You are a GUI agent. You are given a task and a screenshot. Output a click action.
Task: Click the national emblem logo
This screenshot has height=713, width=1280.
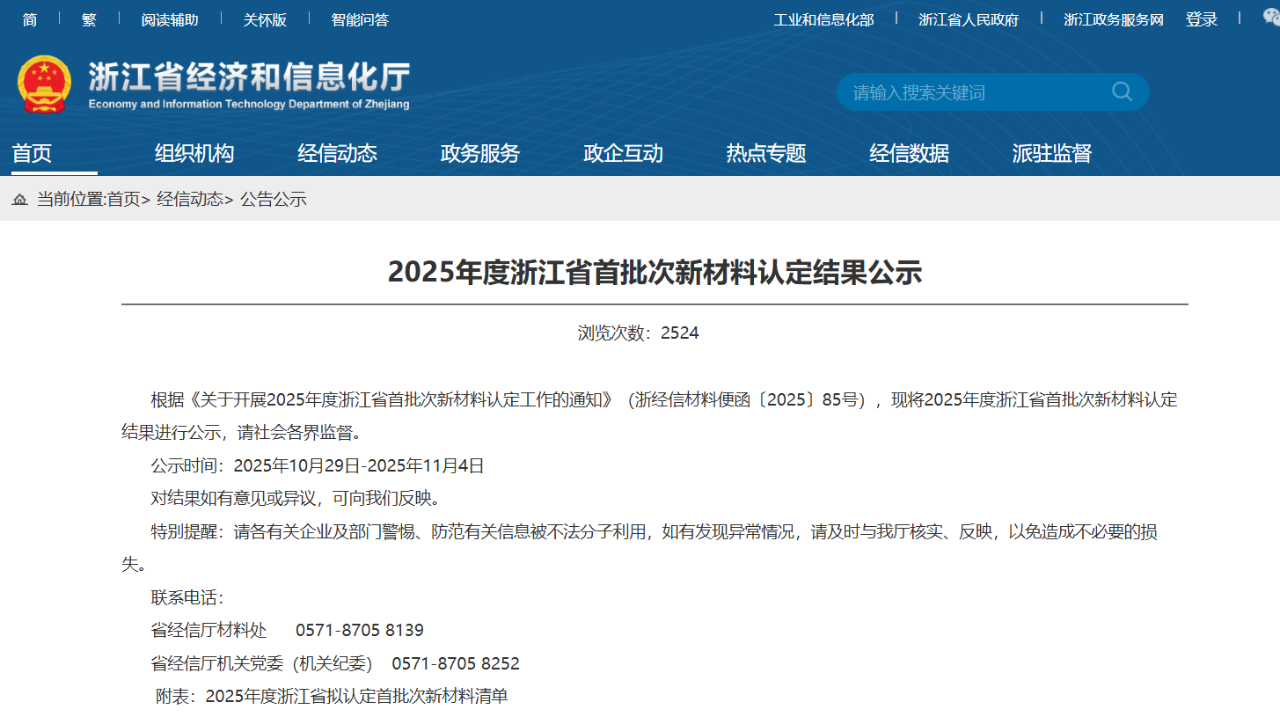[44, 84]
